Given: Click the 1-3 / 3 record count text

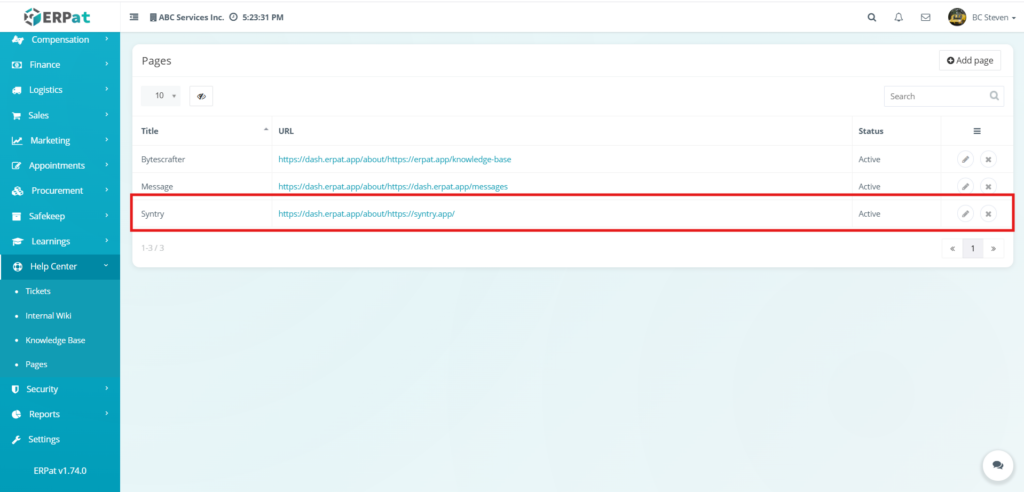Looking at the screenshot, I should 152,248.
